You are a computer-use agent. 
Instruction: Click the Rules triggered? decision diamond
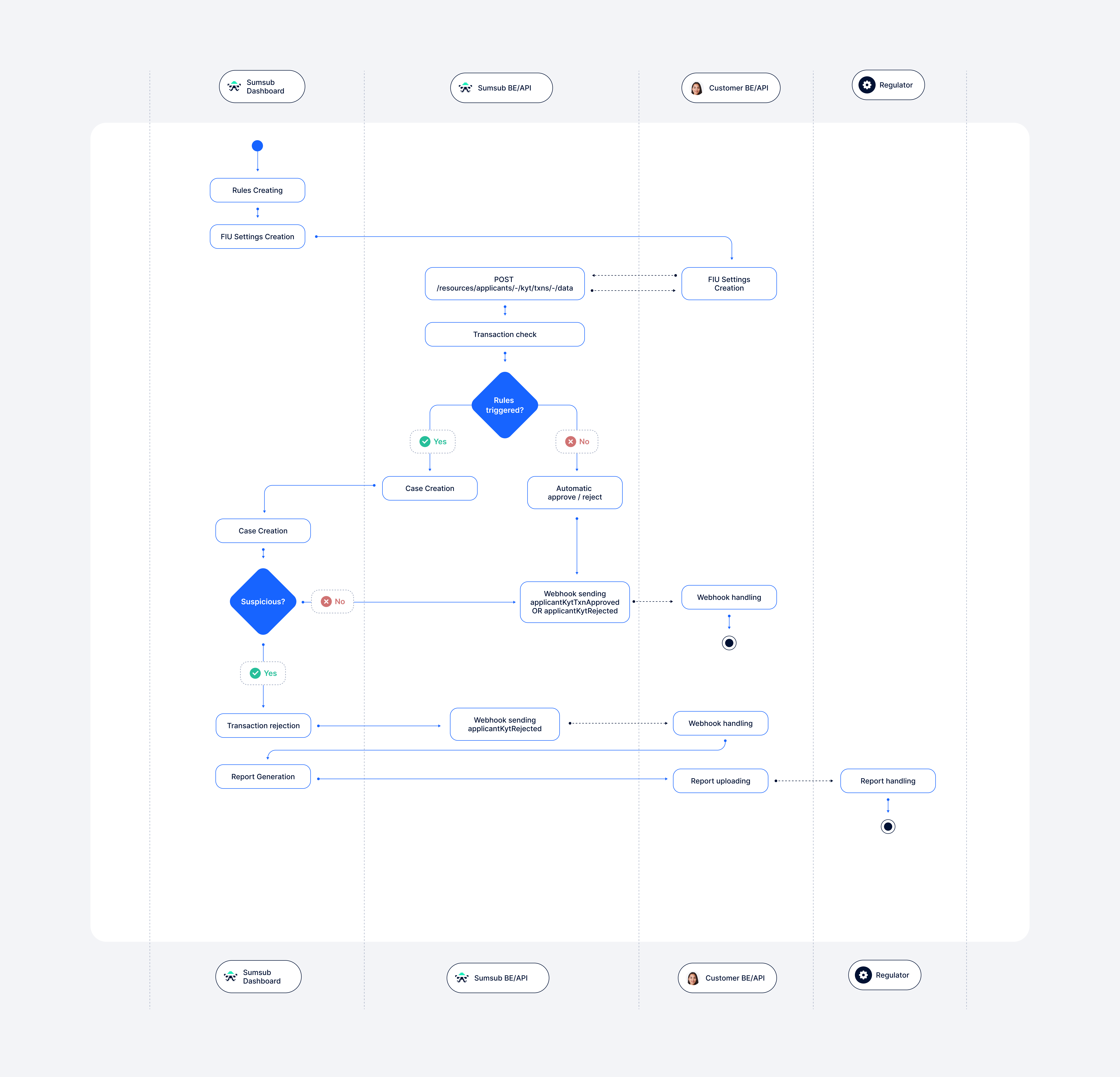(505, 405)
